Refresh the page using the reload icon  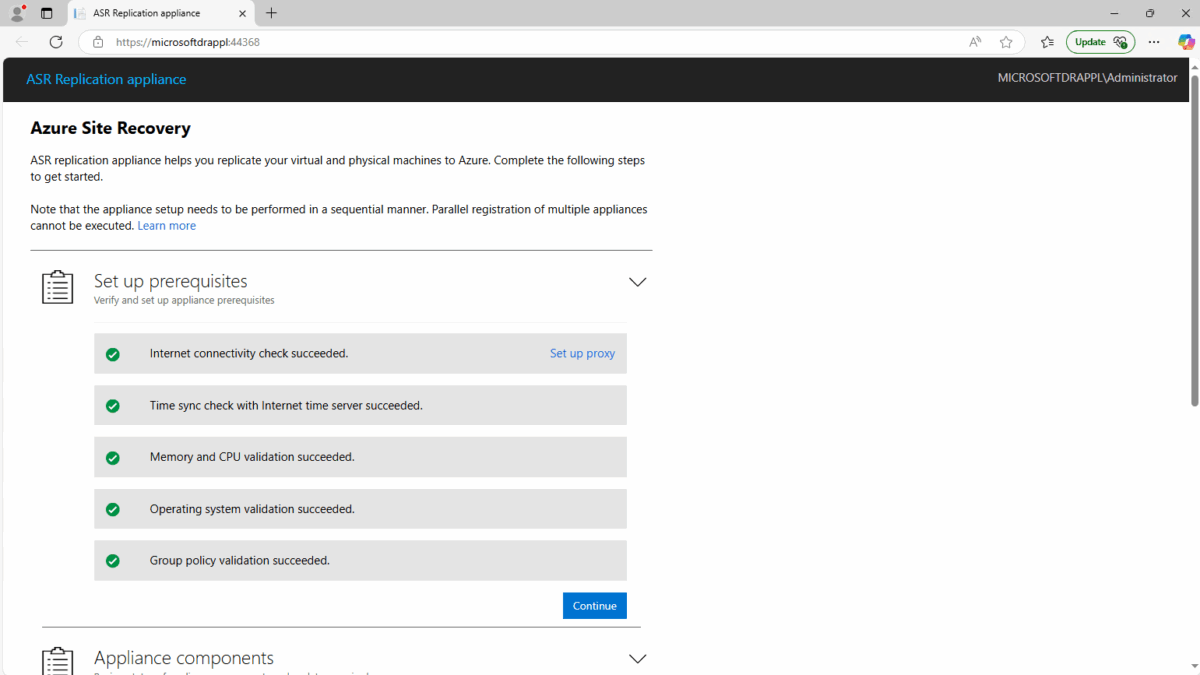tap(56, 42)
